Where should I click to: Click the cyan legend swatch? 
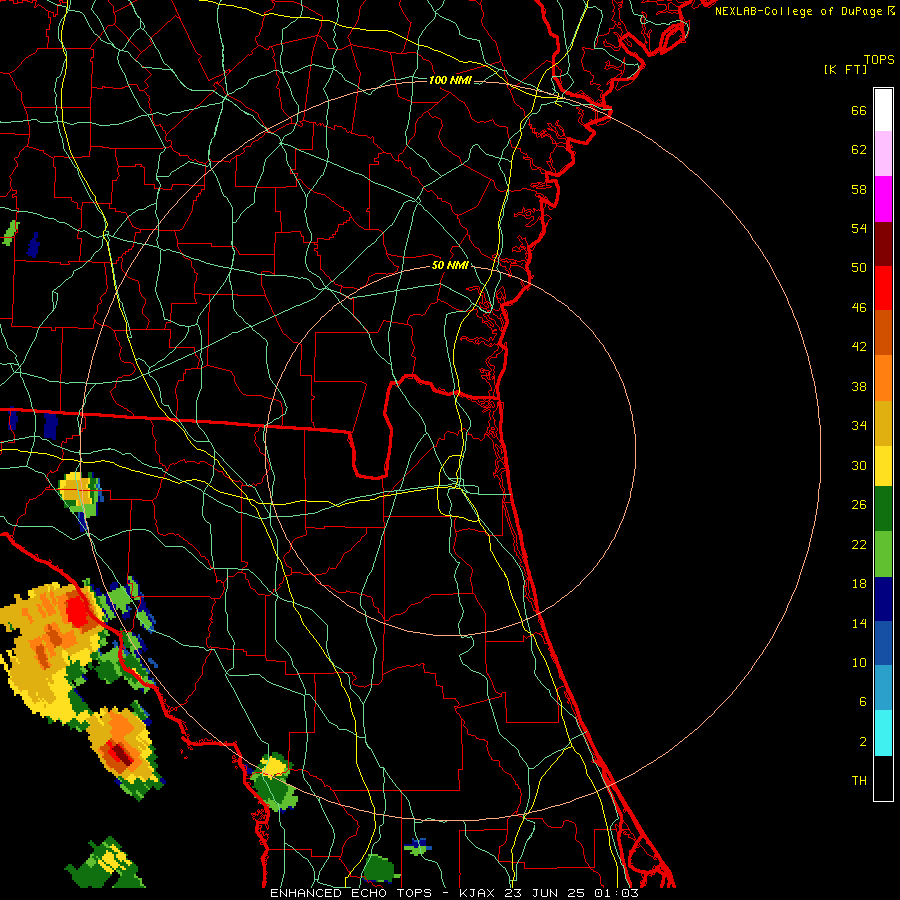point(883,733)
